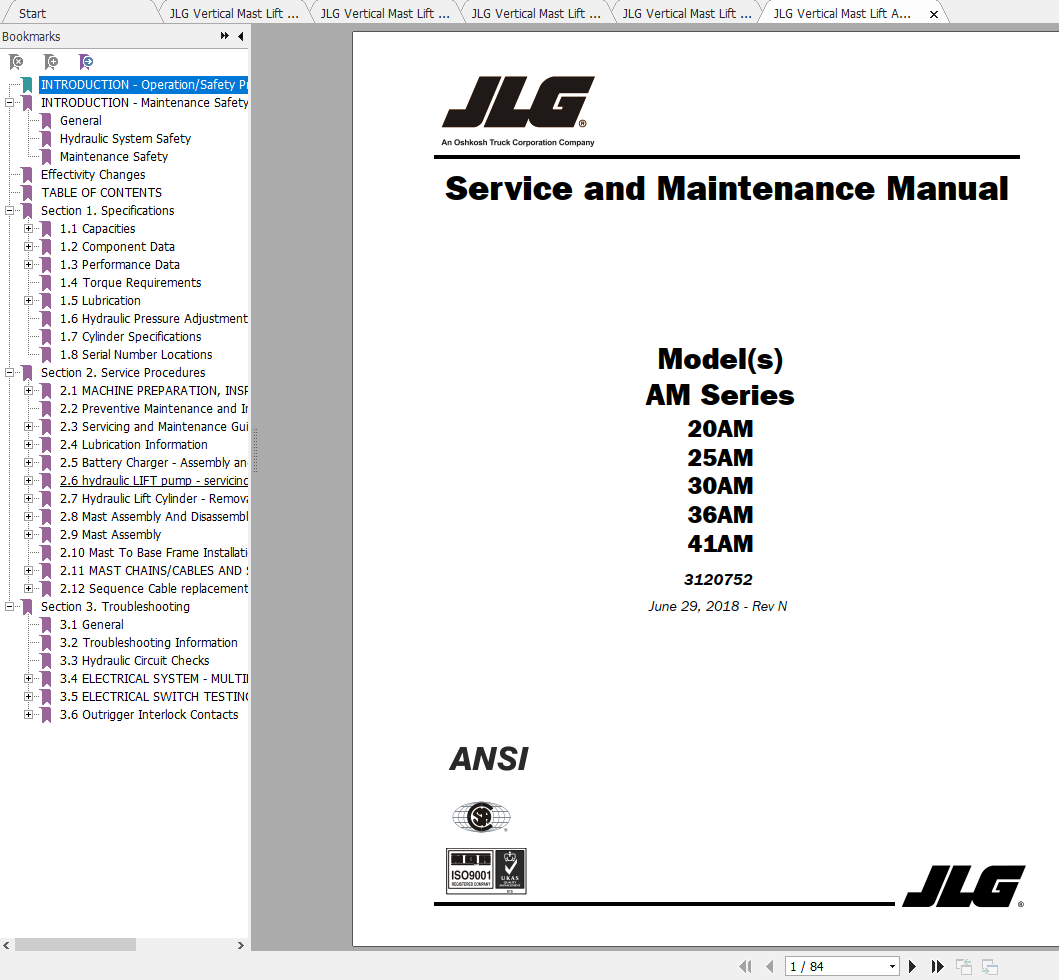Expand 1.5 Lubrication bookmark

28,301
